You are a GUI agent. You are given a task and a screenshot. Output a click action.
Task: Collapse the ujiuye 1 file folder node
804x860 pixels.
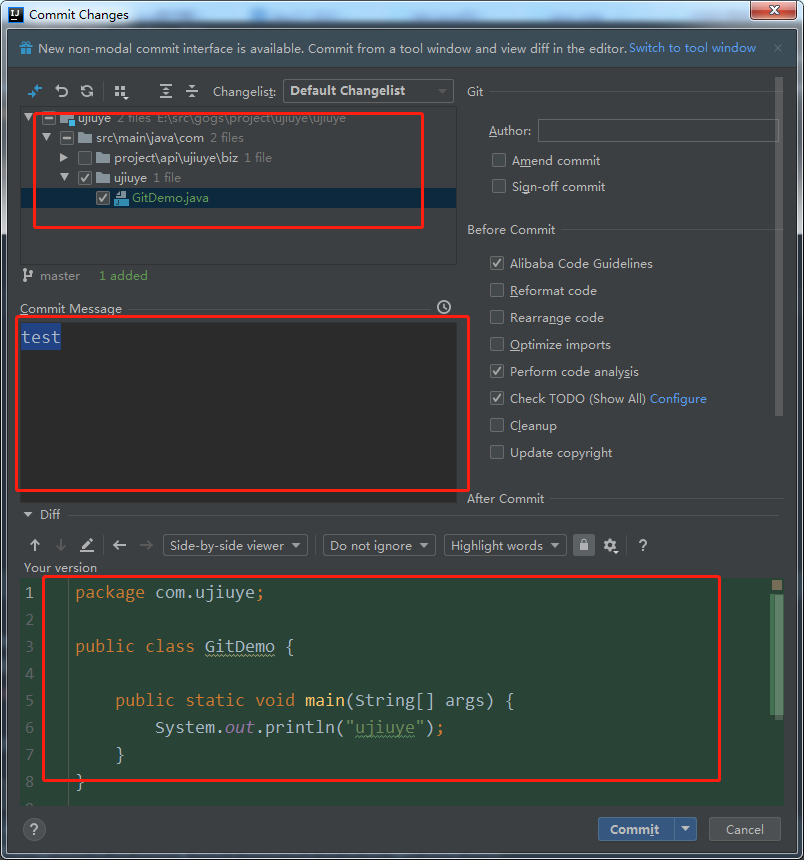click(65, 177)
